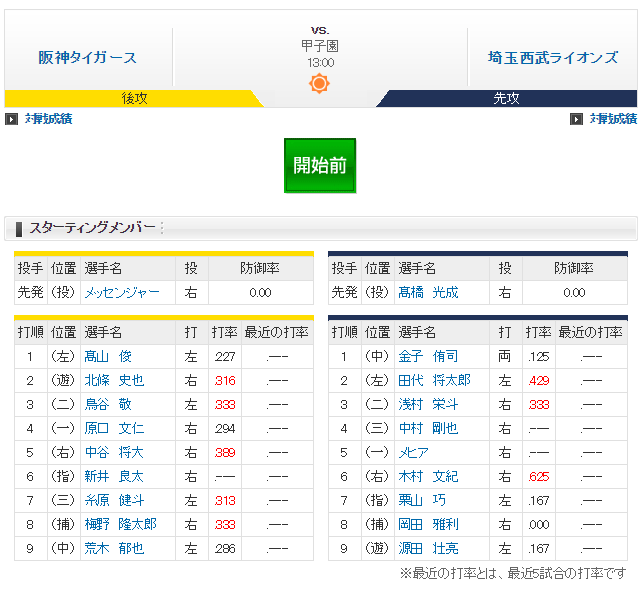Click the navy 先攻 banner
This screenshot has height=595, width=642.
click(506, 98)
